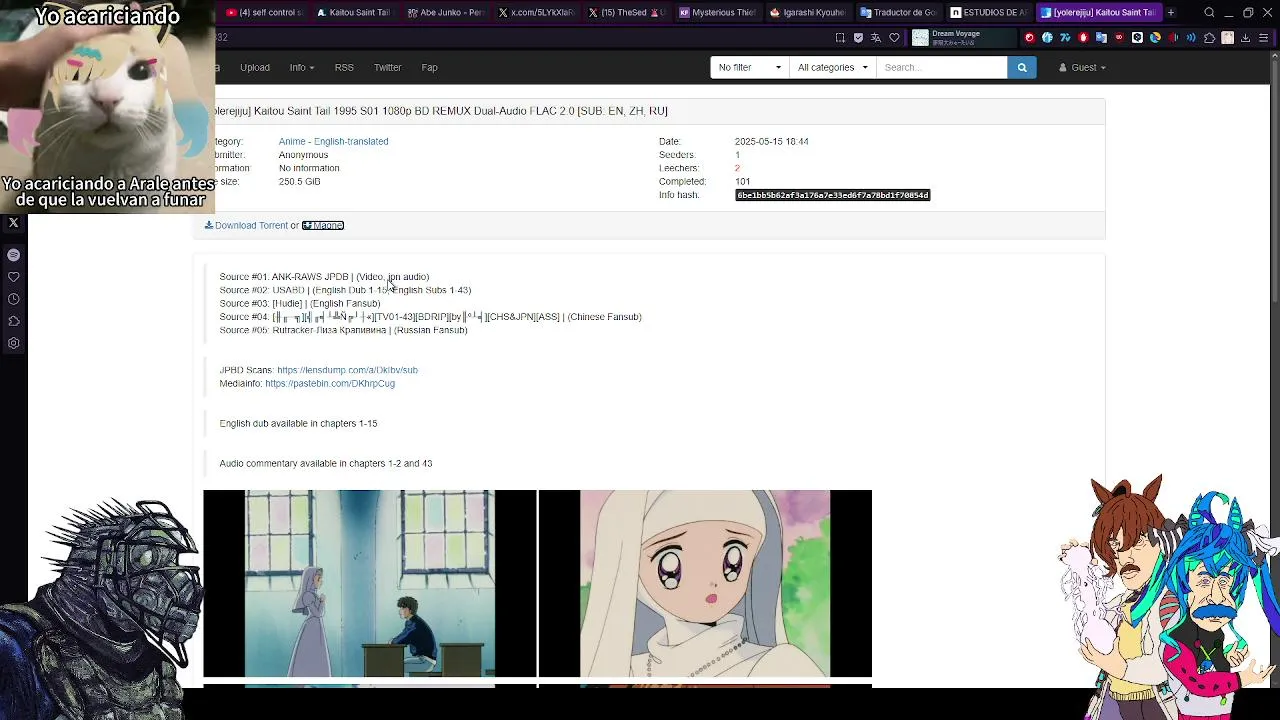Open the sidebar Settings gear icon
The image size is (1280, 720).
13,343
